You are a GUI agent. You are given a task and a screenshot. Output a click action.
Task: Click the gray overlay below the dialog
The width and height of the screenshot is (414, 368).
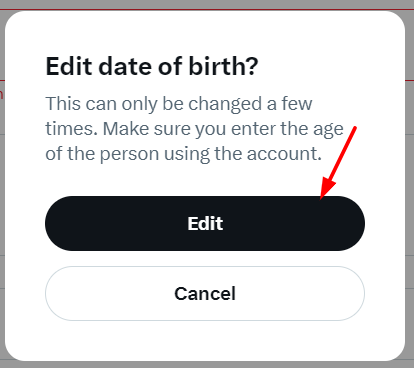[207, 365]
